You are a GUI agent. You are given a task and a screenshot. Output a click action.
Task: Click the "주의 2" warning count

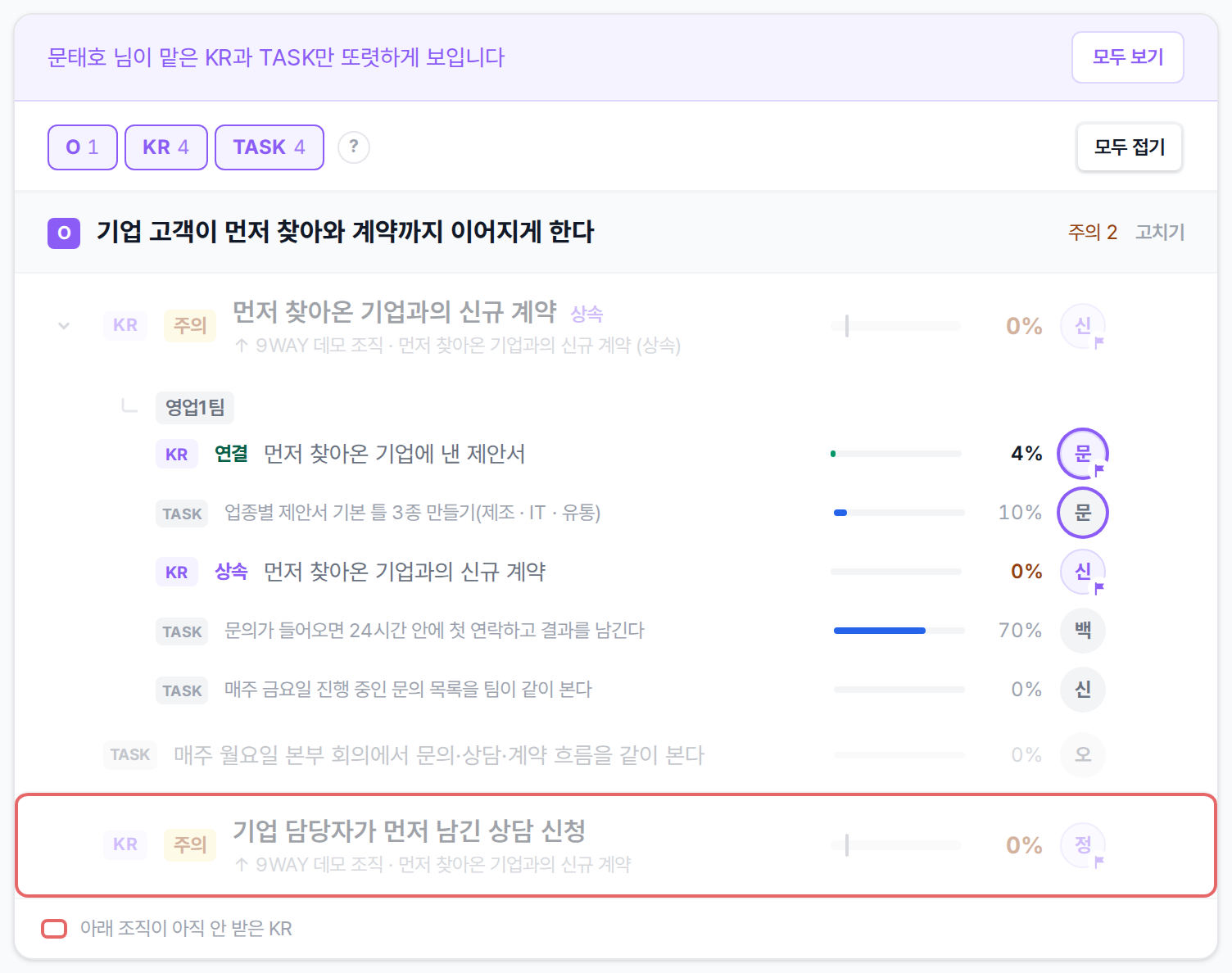coord(1093,233)
